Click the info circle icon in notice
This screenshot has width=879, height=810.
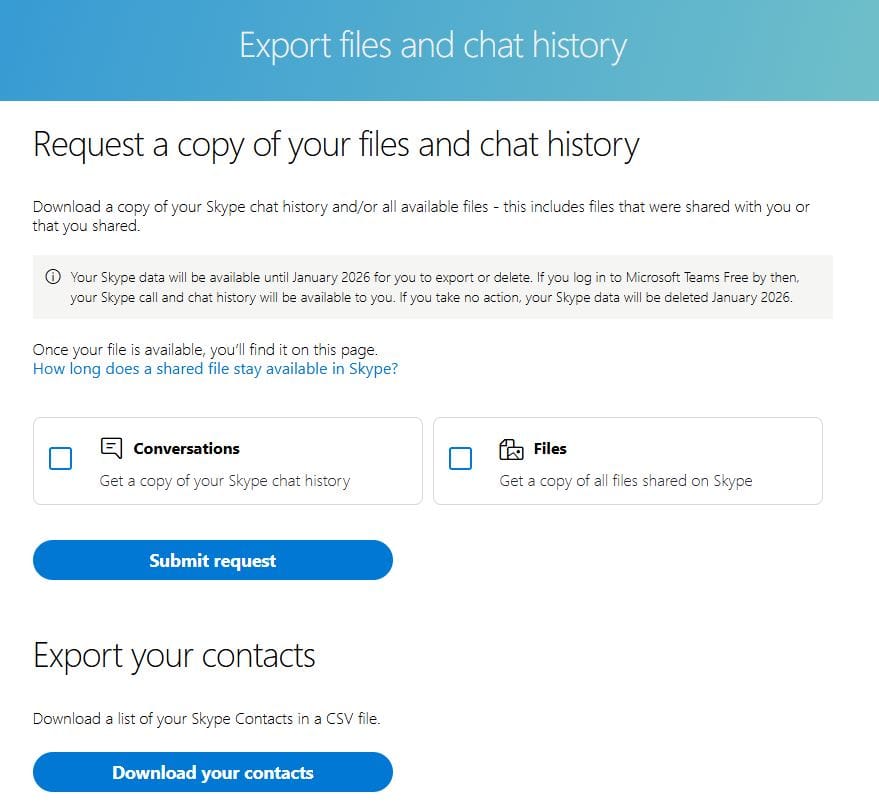tap(53, 277)
